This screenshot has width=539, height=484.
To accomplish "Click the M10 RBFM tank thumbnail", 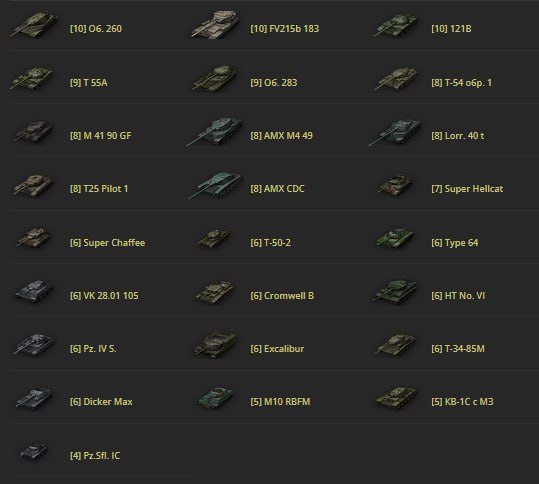I will [215, 398].
